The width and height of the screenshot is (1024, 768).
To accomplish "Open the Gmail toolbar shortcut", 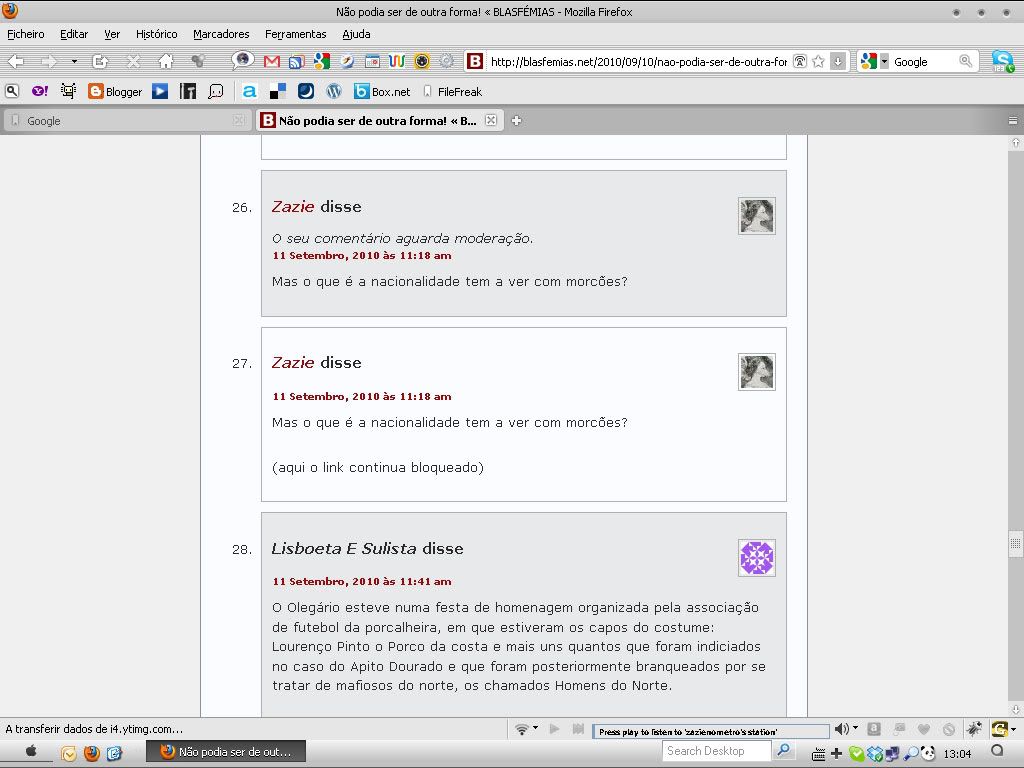I will point(270,61).
